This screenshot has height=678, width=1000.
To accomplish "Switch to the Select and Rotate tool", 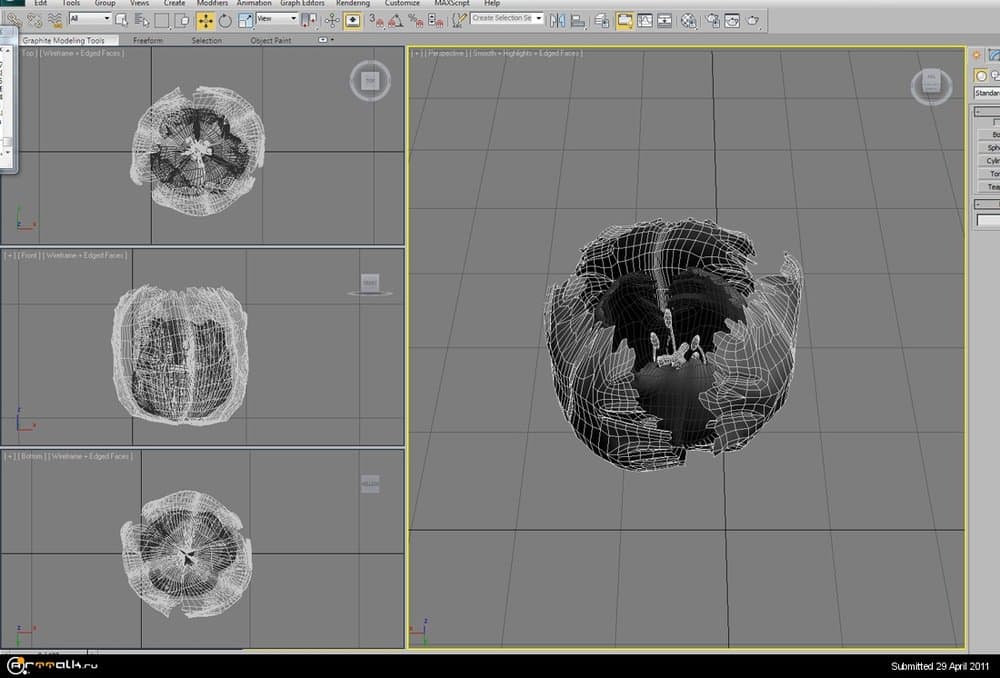I will coord(225,20).
